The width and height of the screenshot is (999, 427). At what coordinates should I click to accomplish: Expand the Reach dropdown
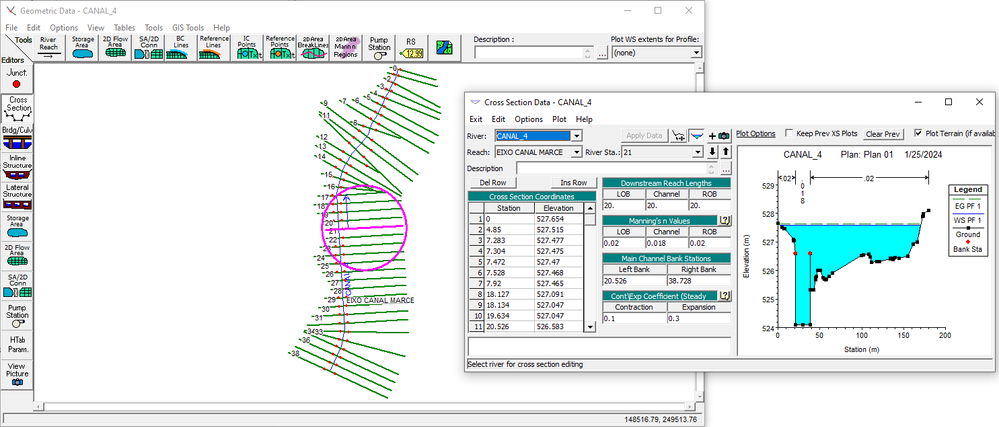[577, 152]
